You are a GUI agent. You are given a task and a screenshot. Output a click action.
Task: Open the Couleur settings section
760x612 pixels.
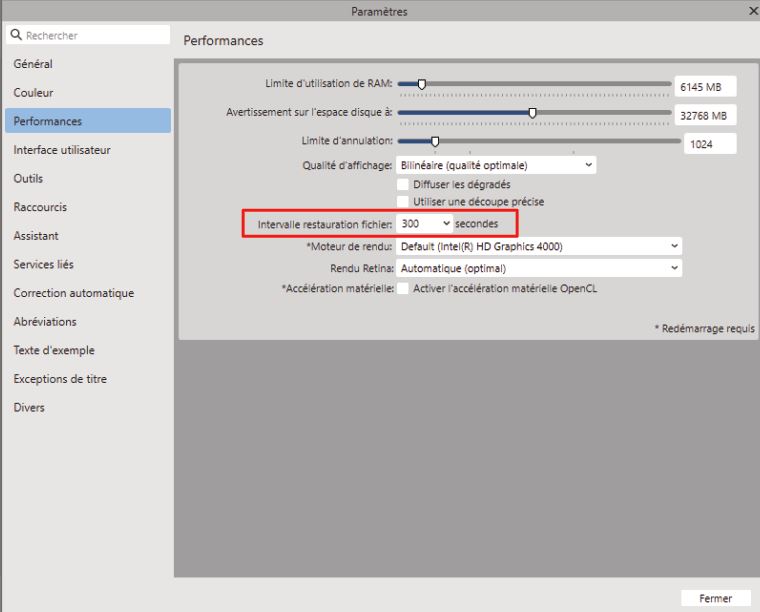point(33,93)
